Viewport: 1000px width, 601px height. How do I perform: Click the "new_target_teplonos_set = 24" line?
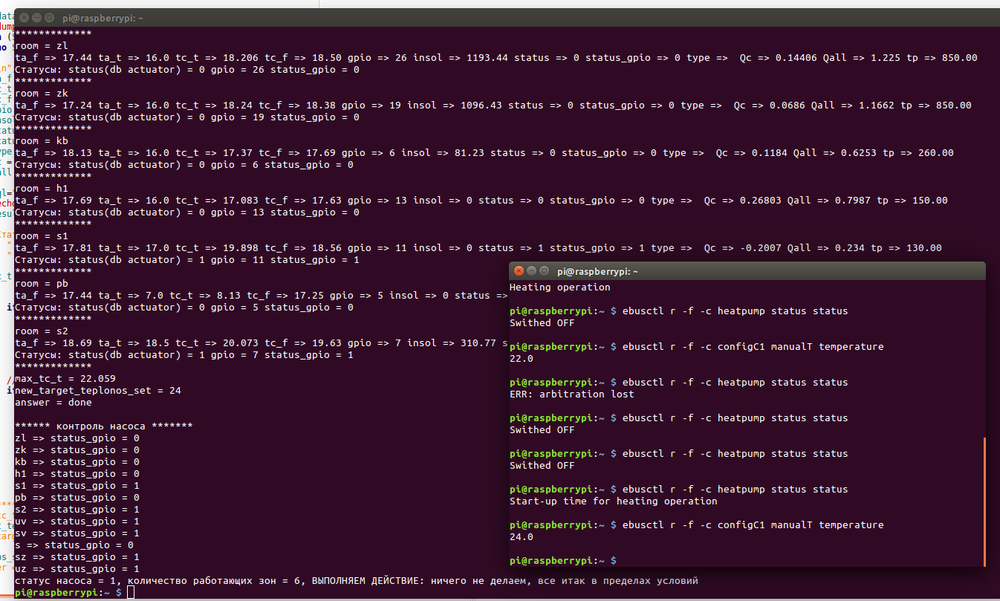tap(98, 390)
